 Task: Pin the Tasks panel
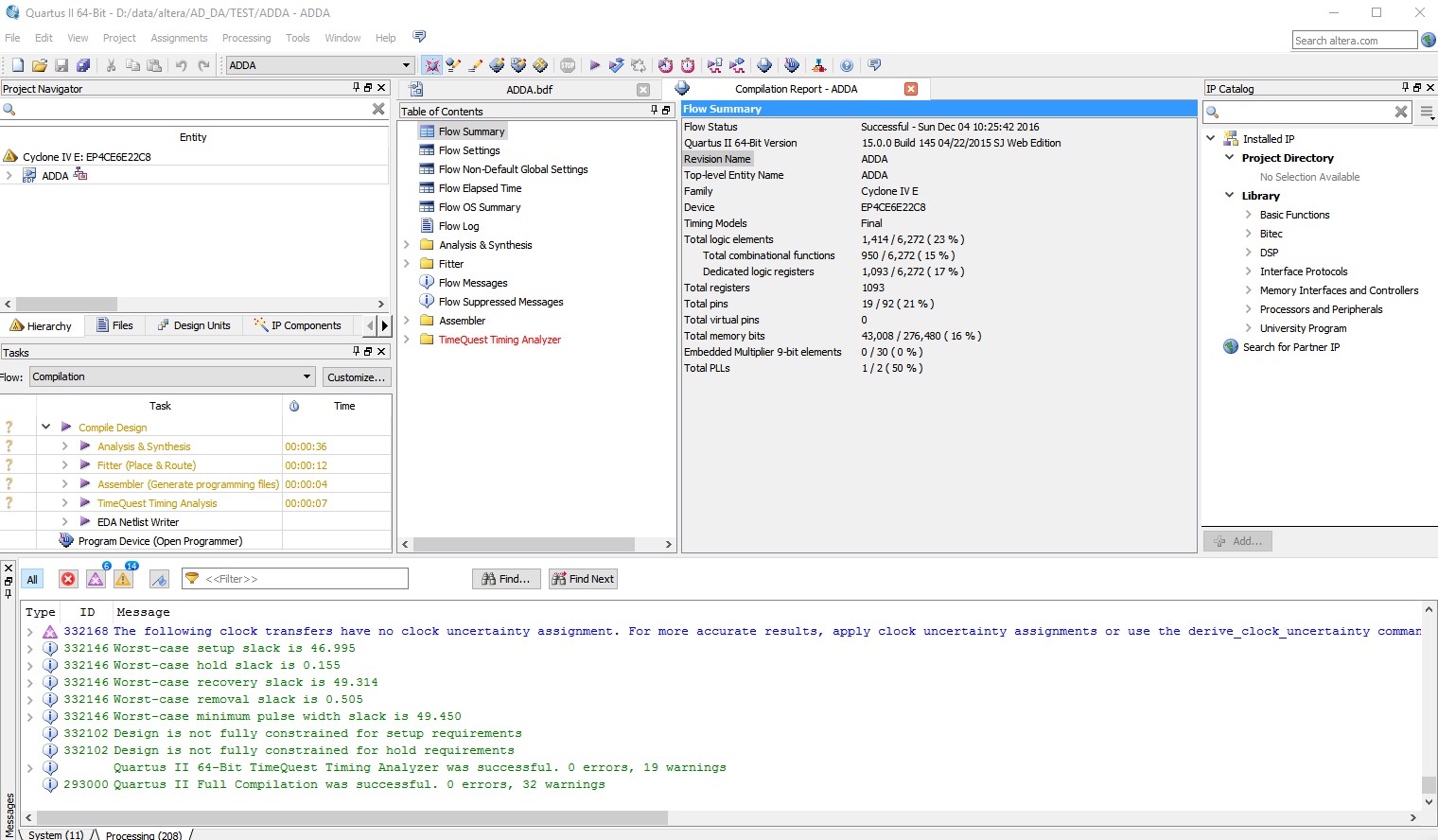(x=357, y=351)
